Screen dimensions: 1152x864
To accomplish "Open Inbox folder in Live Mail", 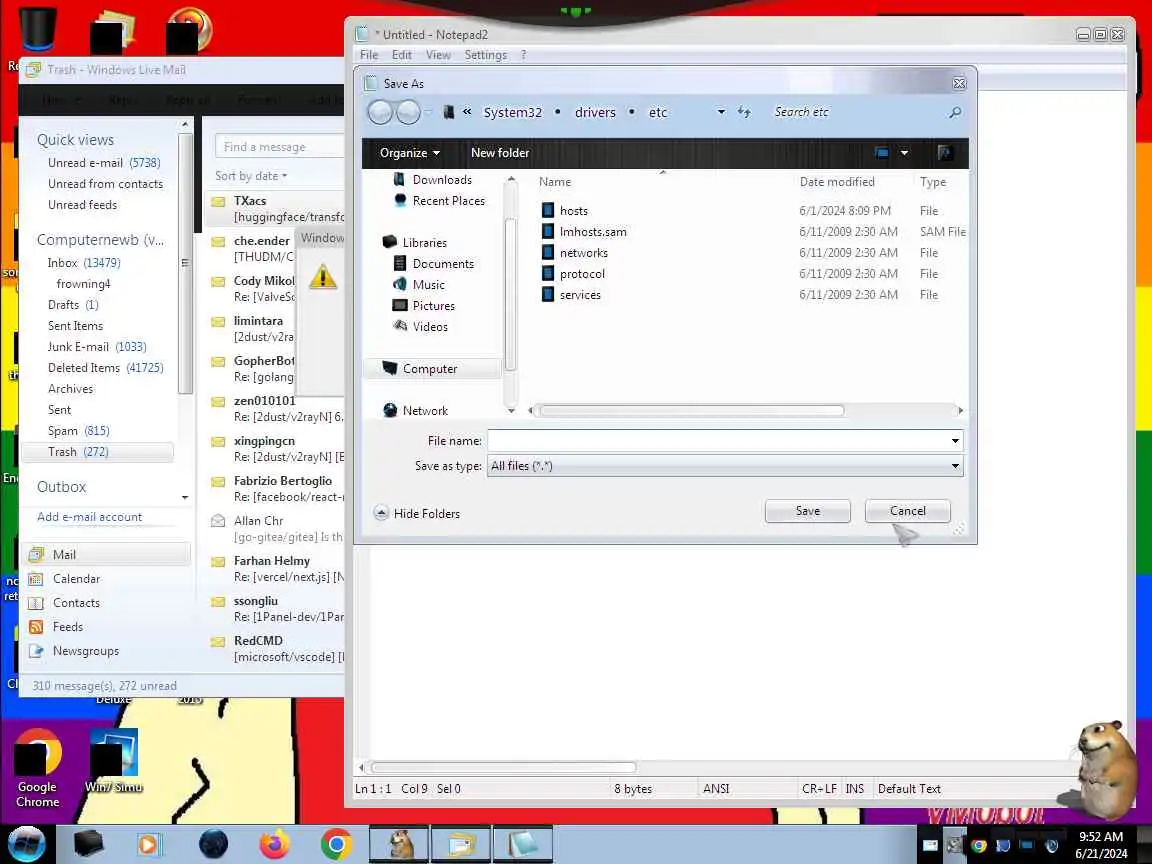I will click(x=84, y=263).
